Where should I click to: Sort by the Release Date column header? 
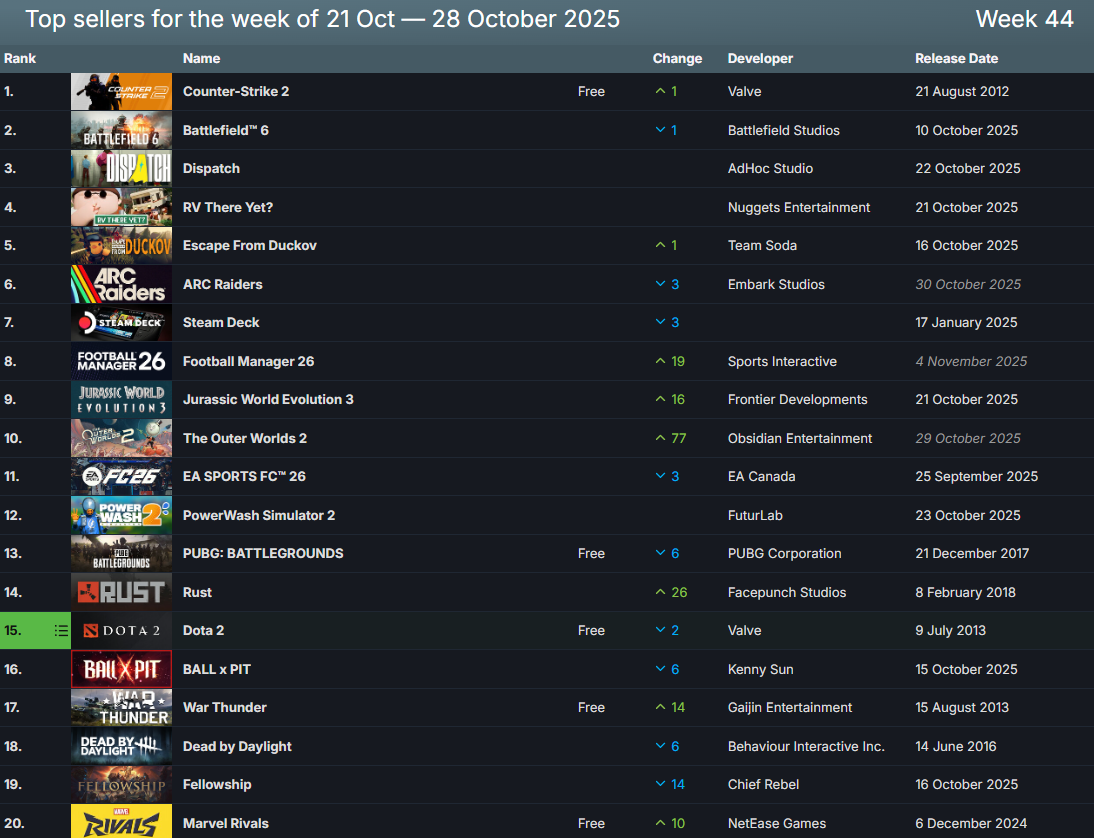956,58
